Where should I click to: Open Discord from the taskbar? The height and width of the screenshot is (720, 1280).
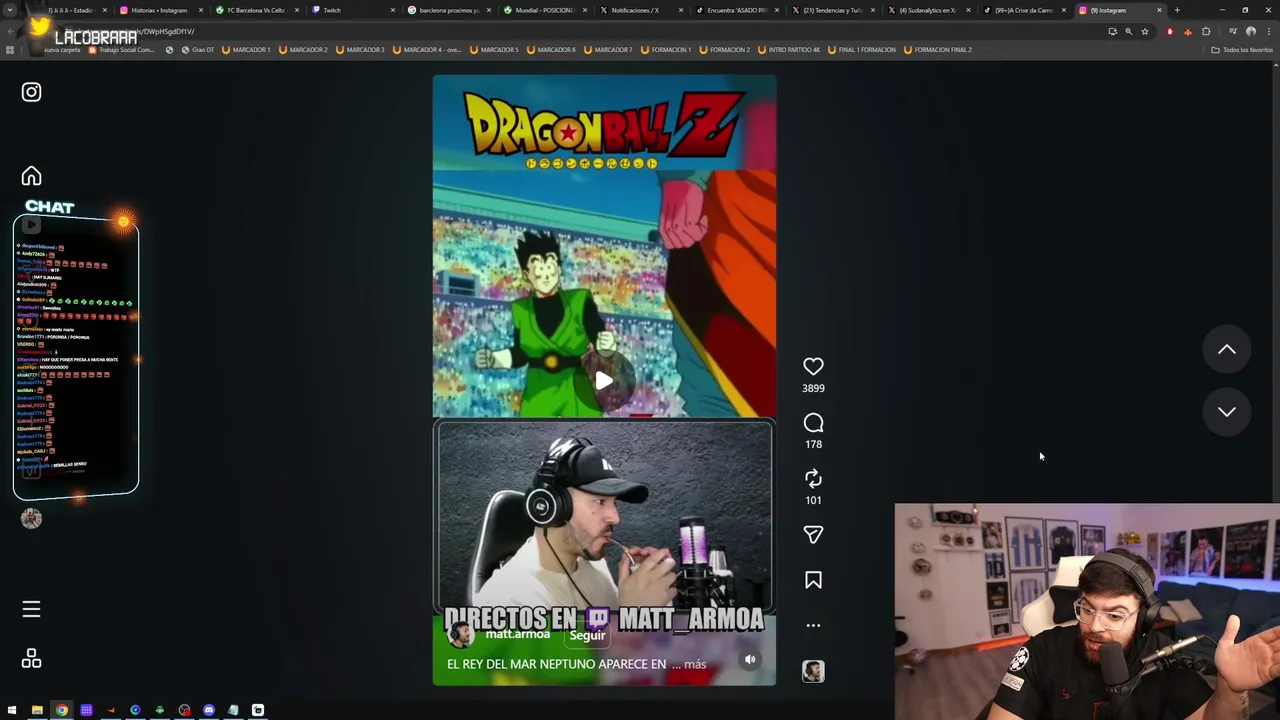209,711
